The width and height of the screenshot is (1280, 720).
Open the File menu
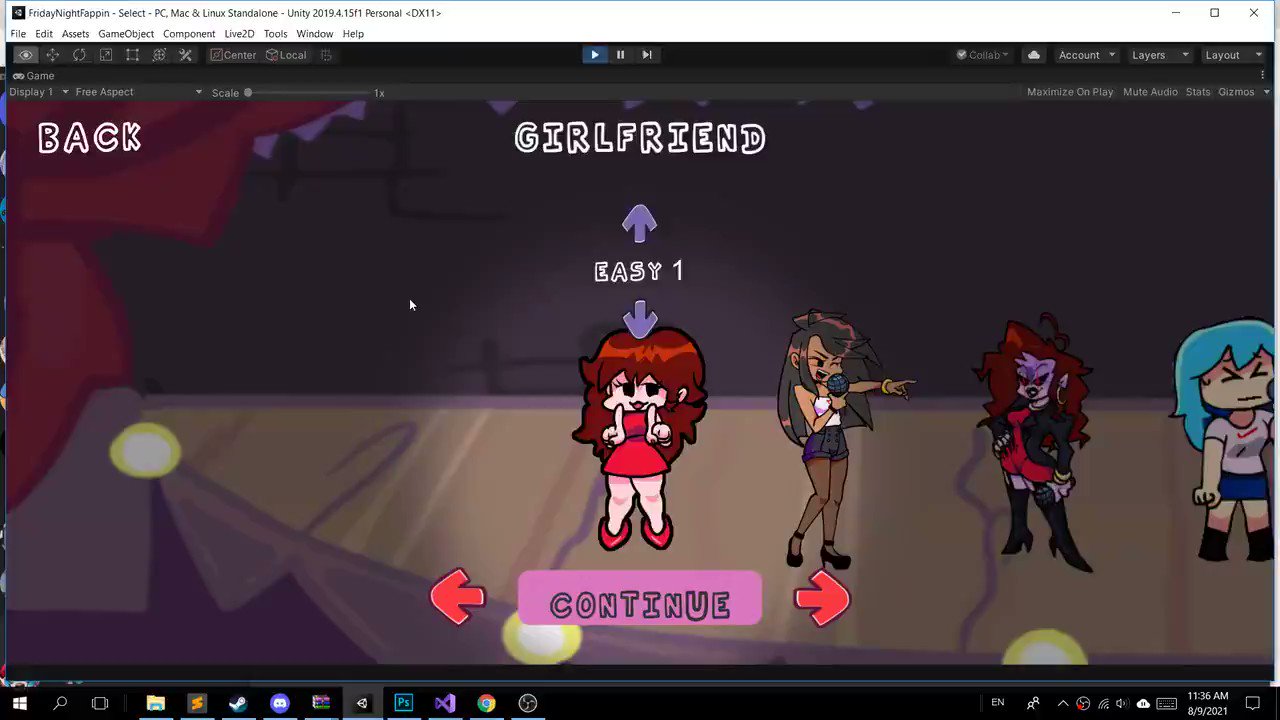(x=18, y=34)
